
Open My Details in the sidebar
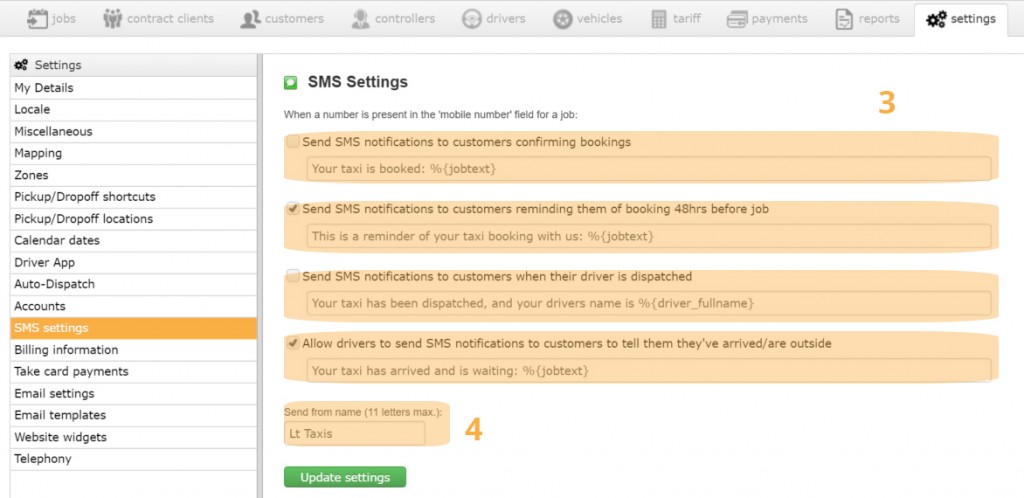134,87
